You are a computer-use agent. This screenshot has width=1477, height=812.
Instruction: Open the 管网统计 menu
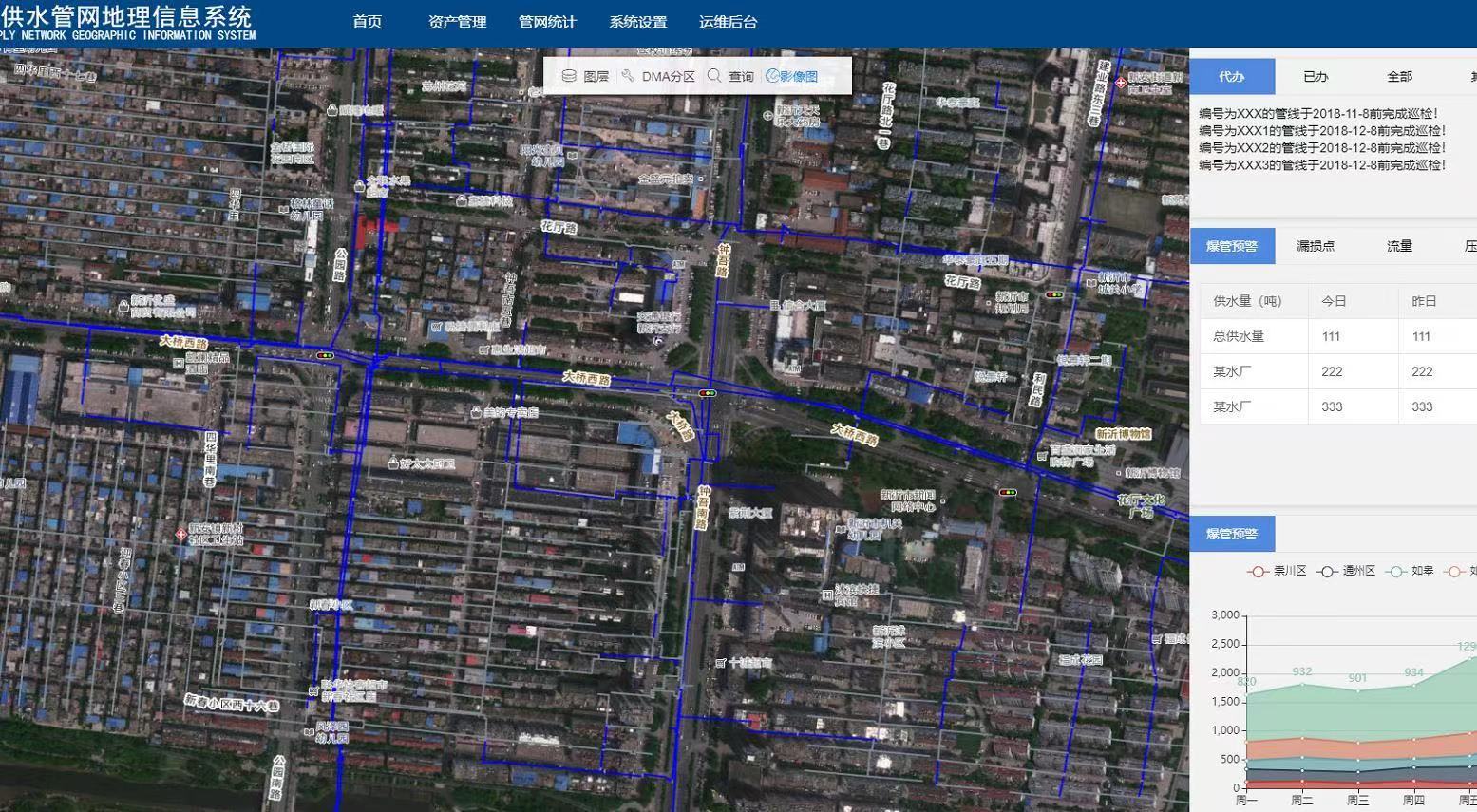point(547,22)
